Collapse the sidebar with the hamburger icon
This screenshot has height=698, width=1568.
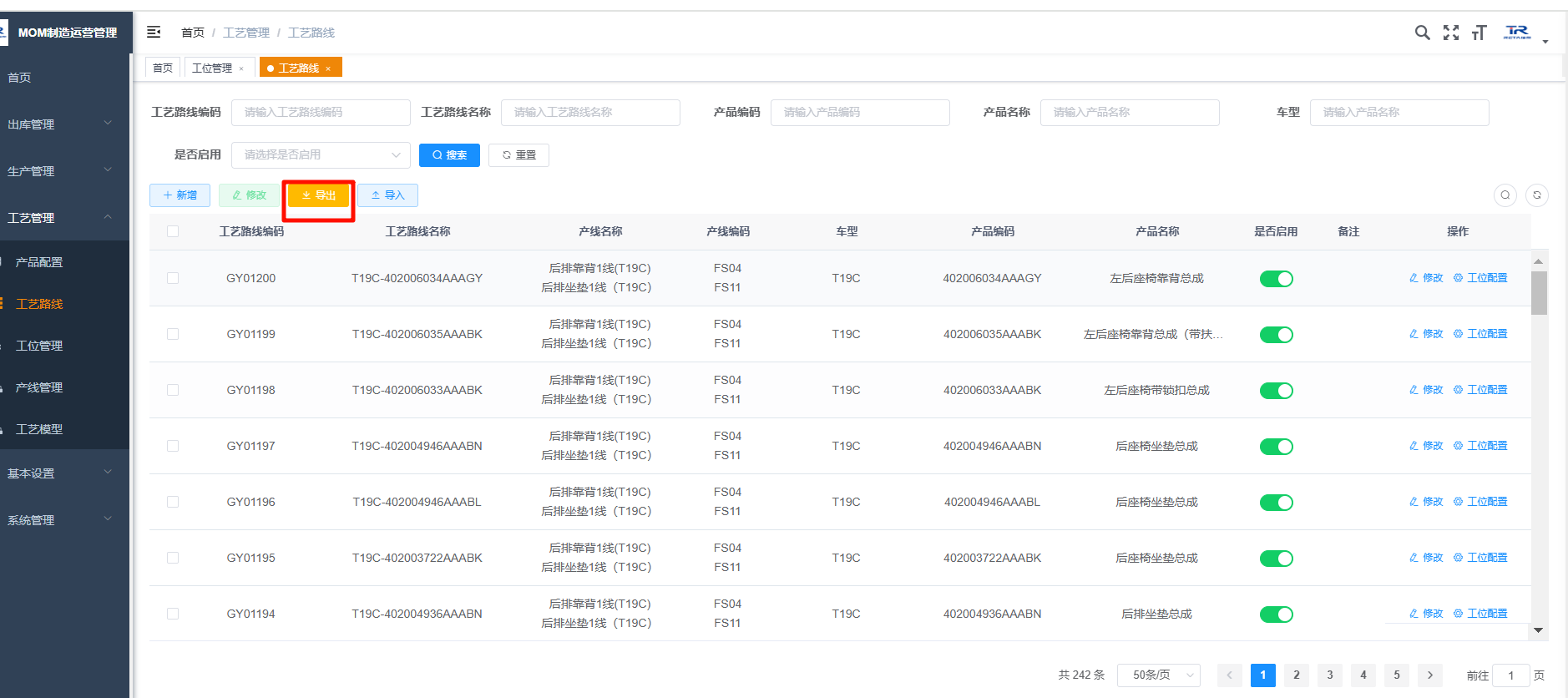tap(154, 32)
